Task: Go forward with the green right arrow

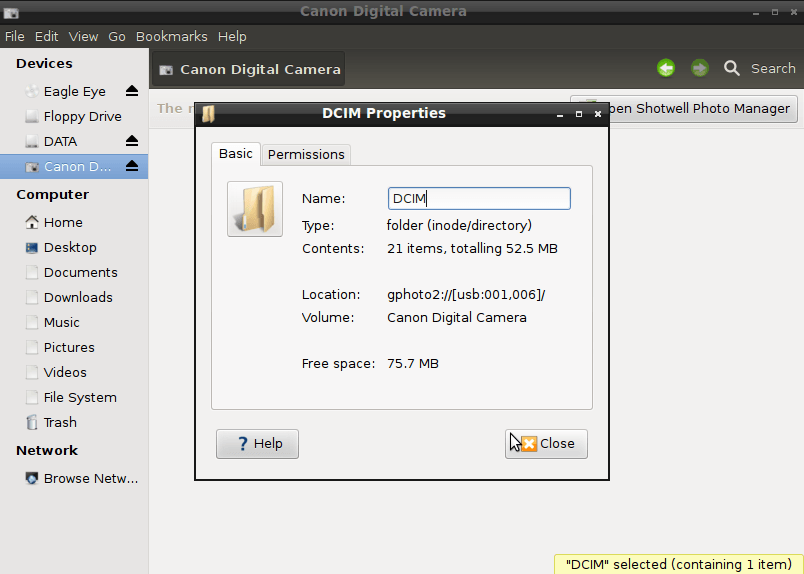Action: point(699,68)
